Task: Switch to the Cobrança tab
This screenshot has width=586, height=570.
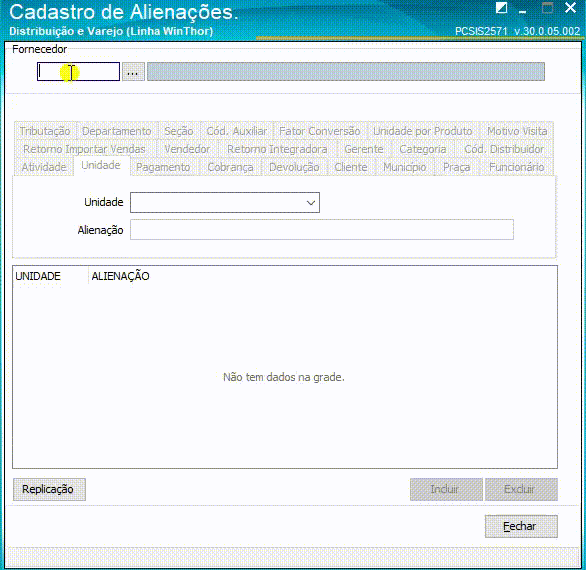Action: point(230,167)
